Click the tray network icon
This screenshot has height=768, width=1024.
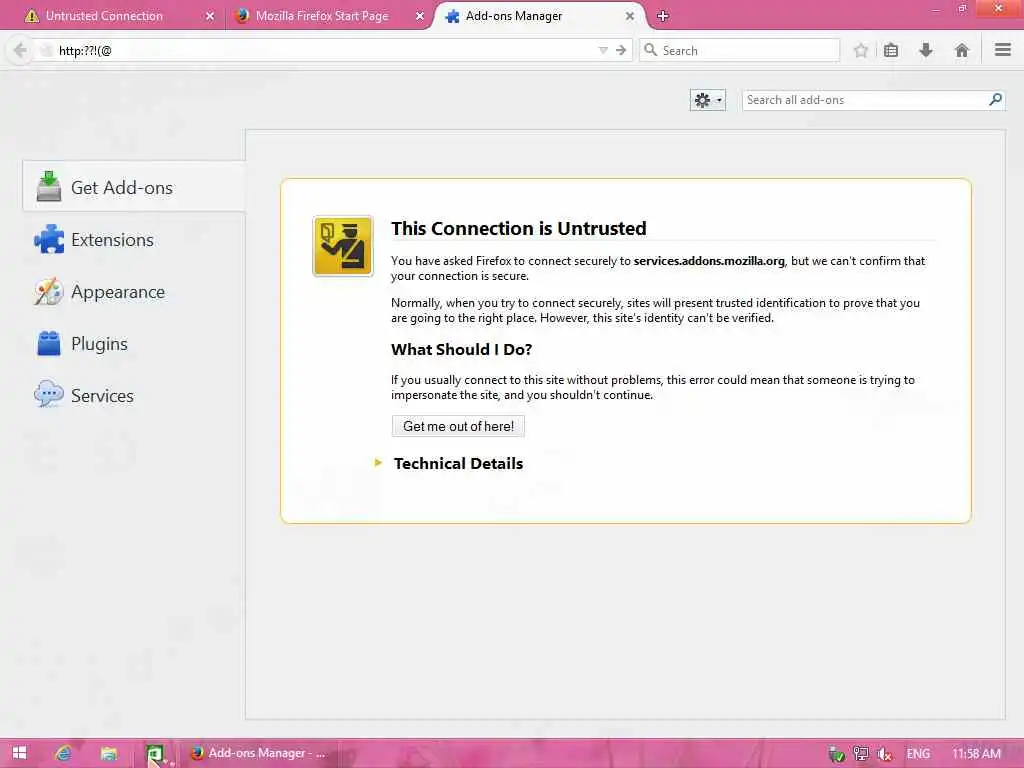coord(861,754)
